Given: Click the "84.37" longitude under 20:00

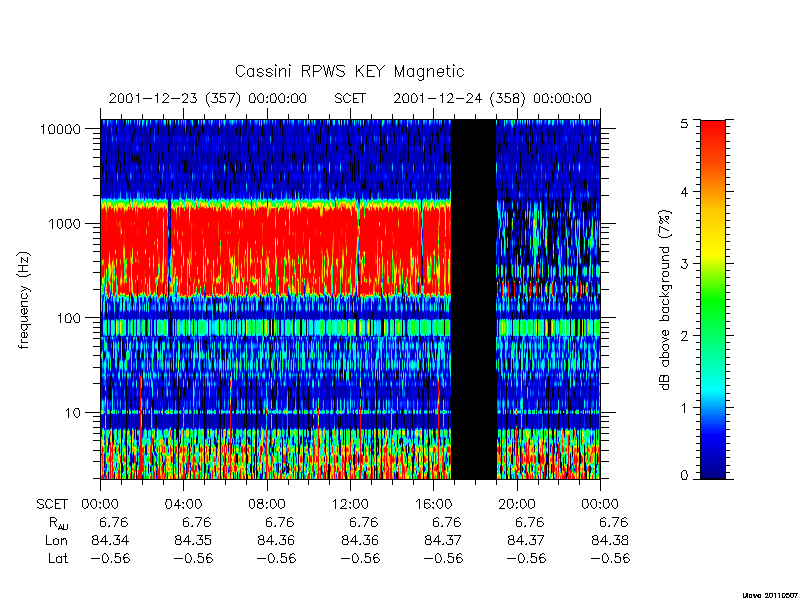Looking at the screenshot, I should pos(526,540).
